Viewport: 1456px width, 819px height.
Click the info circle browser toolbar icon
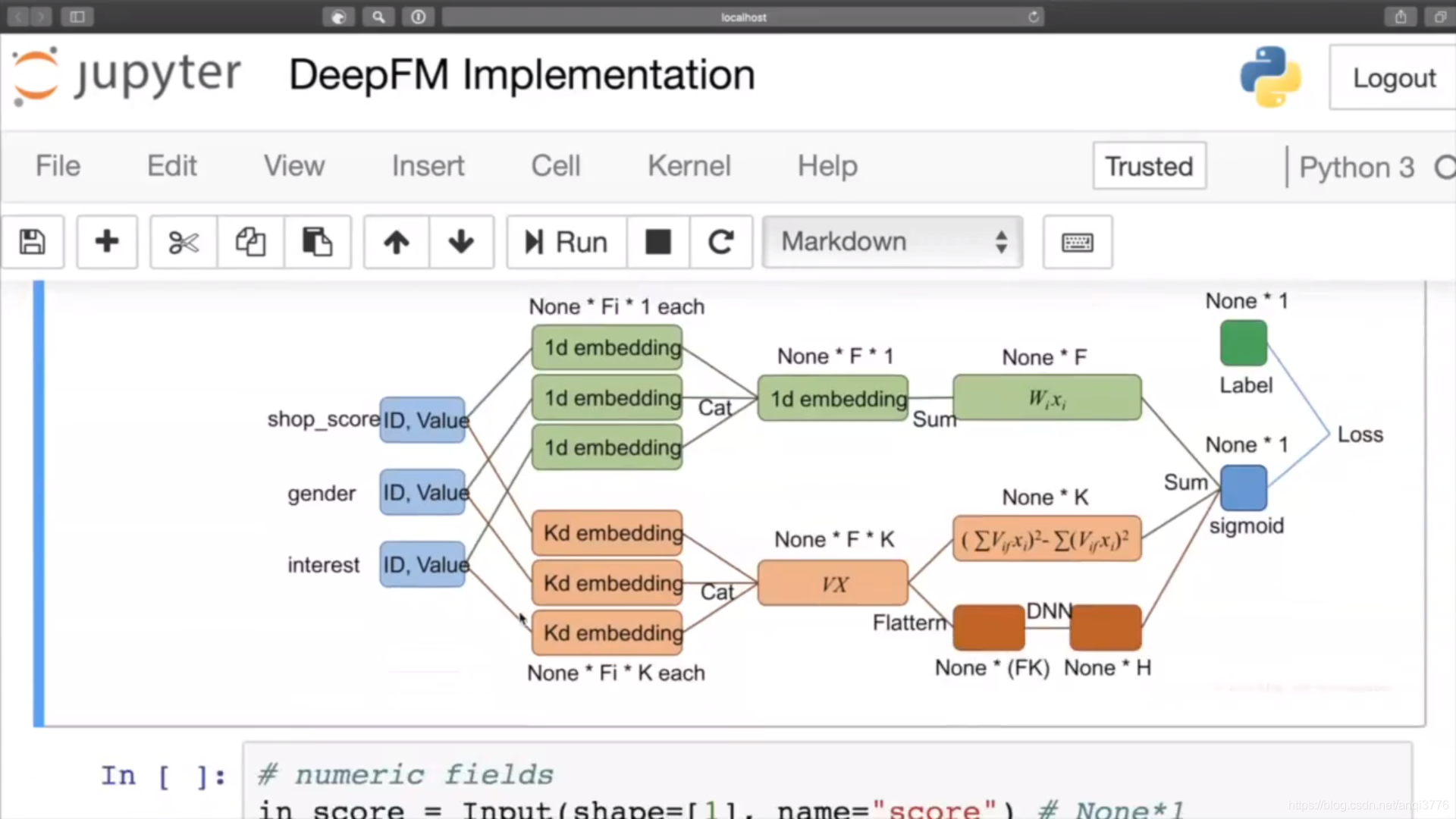click(x=419, y=17)
